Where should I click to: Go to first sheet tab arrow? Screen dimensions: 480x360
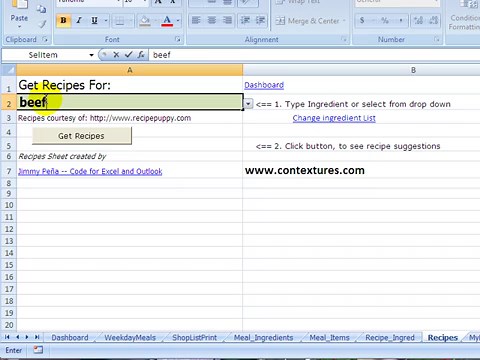click(x=7, y=337)
